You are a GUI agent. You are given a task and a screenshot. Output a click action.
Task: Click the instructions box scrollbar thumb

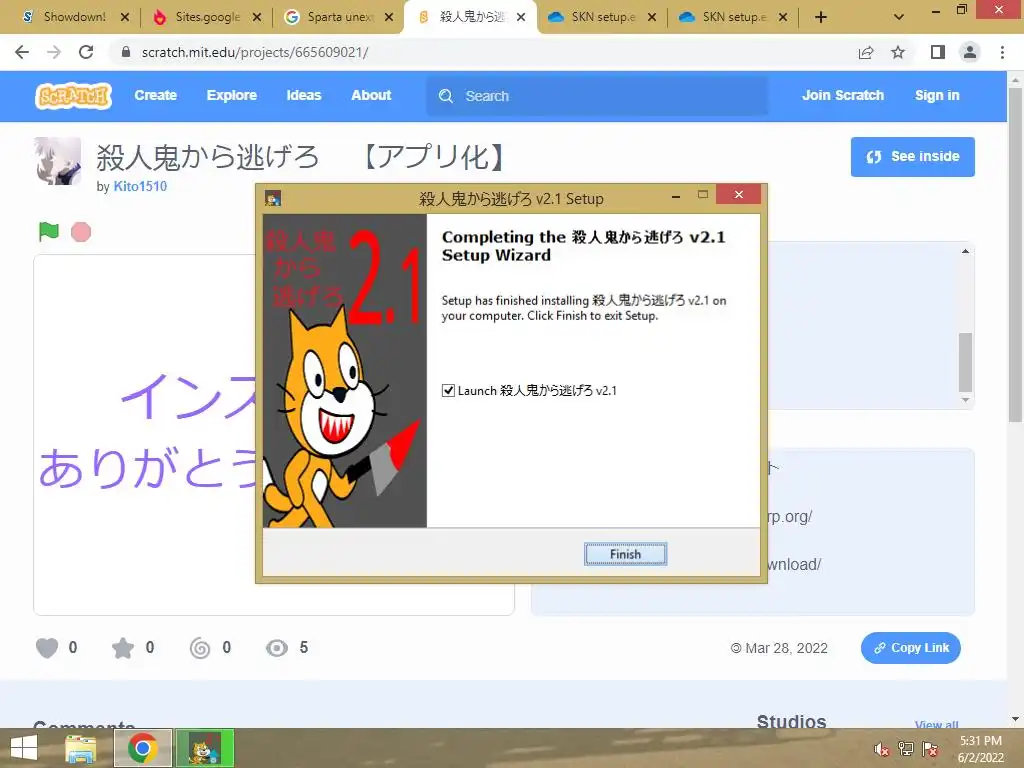(965, 362)
